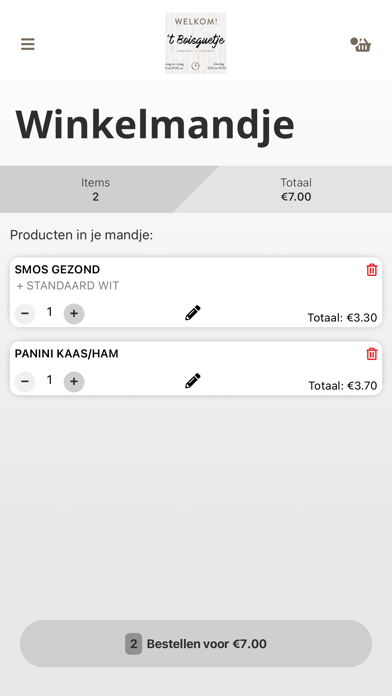The image size is (392, 696).
Task: Open the shopping basket icon
Action: 360,44
